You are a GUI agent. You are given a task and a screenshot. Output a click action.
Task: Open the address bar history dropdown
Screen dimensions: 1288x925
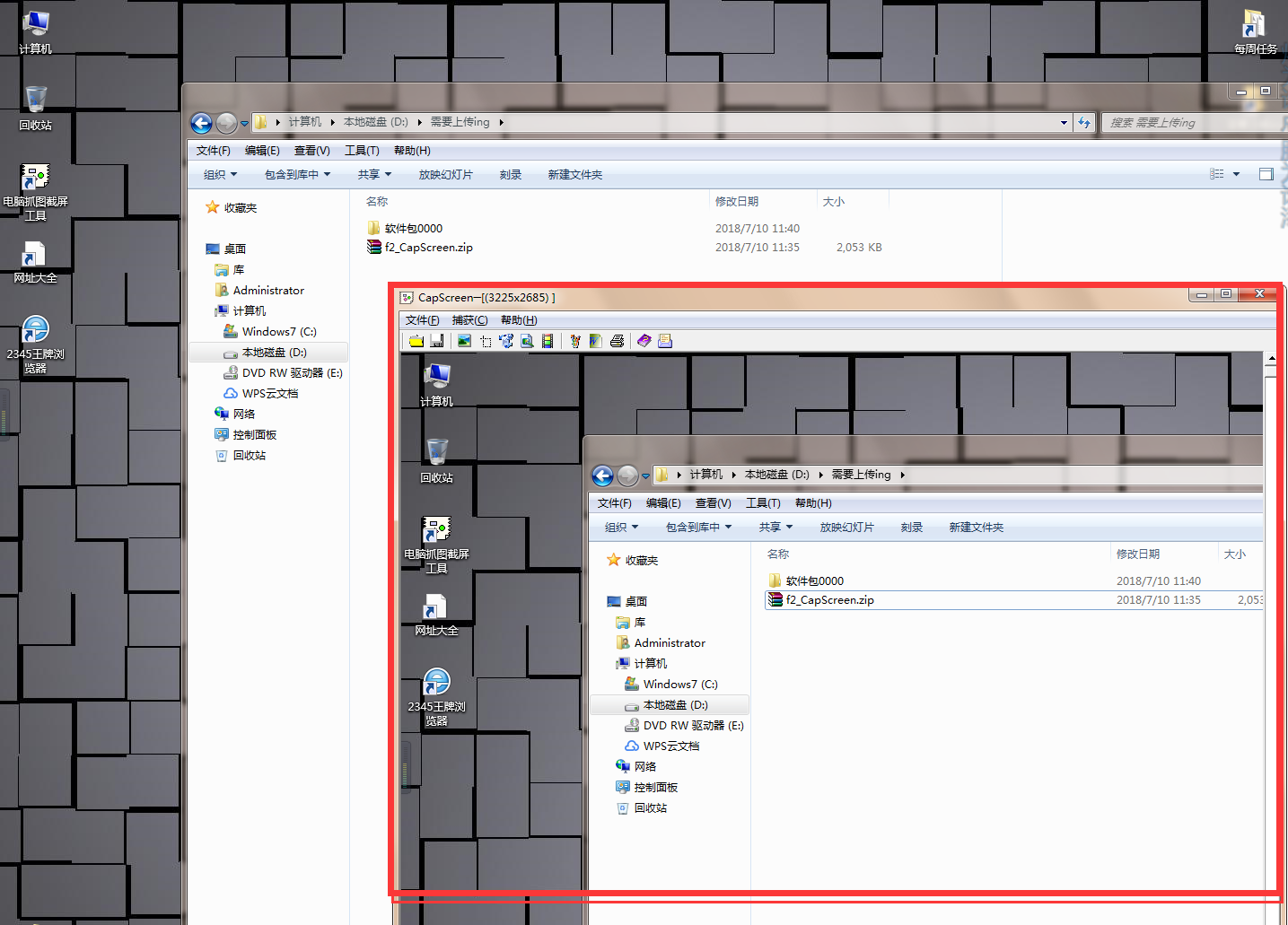tap(1064, 123)
